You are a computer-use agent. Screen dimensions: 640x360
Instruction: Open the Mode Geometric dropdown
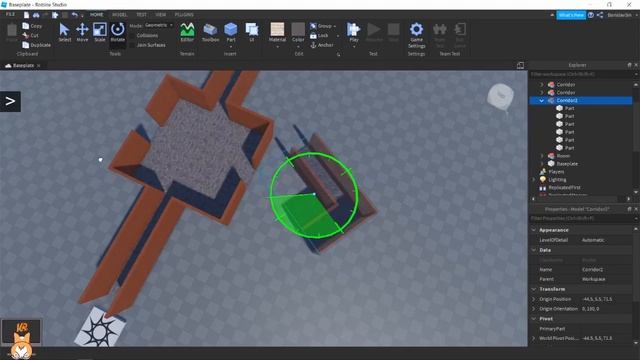(x=159, y=25)
